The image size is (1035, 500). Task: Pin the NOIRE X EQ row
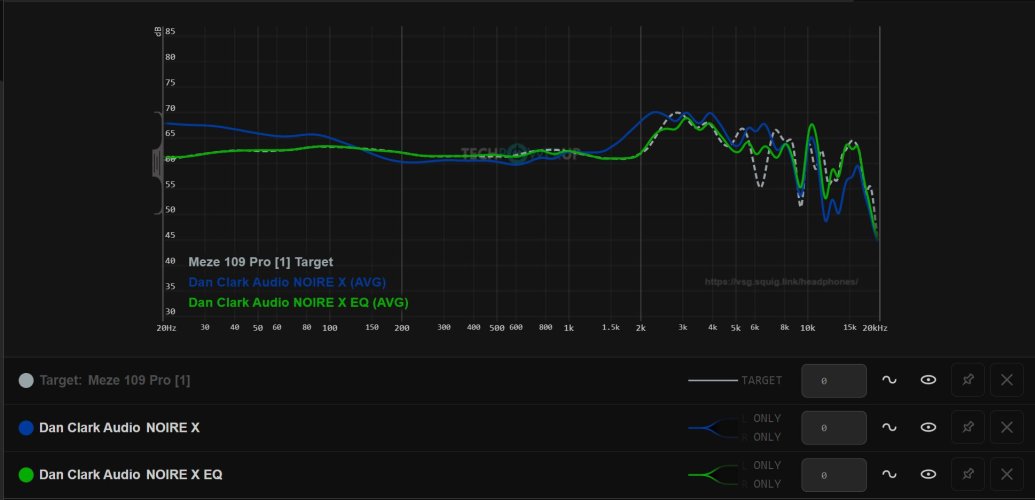(x=968, y=474)
